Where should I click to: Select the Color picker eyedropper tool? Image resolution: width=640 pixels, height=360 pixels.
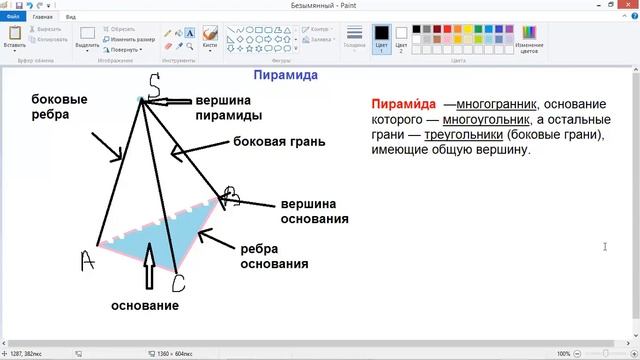click(179, 47)
